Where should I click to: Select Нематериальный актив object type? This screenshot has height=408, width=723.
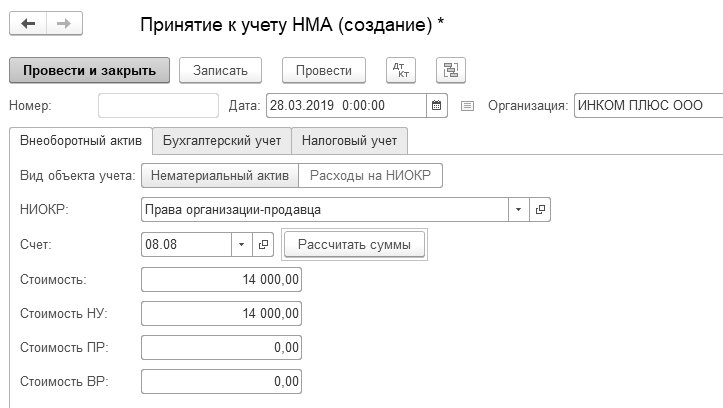tap(219, 175)
